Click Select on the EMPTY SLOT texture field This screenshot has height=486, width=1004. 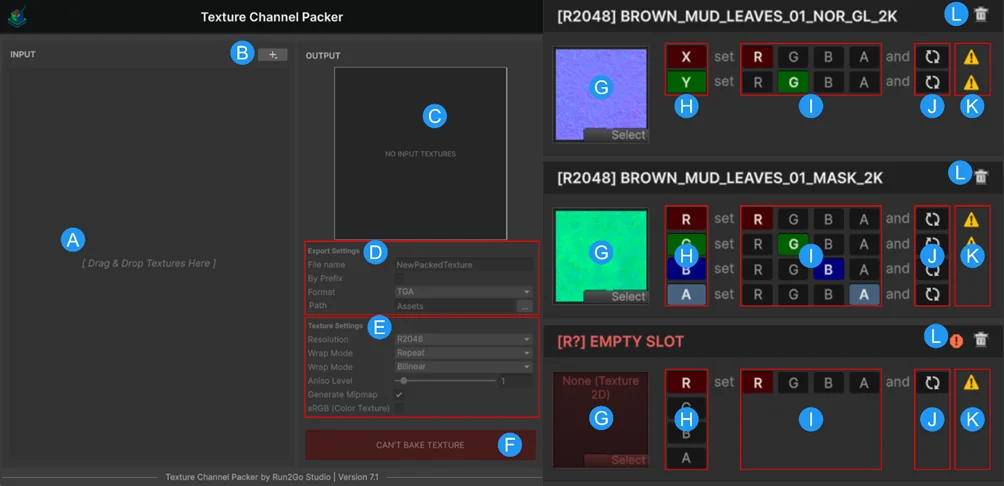(616, 460)
